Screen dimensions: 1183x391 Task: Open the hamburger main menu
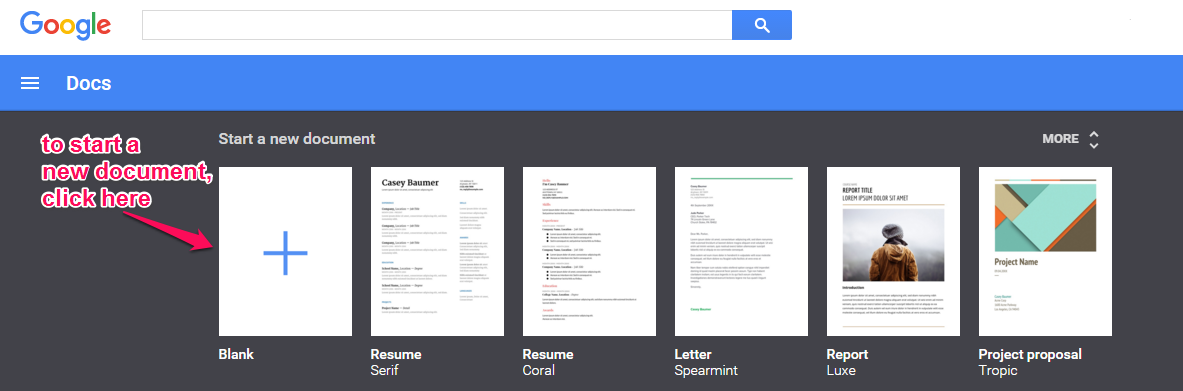coord(30,83)
